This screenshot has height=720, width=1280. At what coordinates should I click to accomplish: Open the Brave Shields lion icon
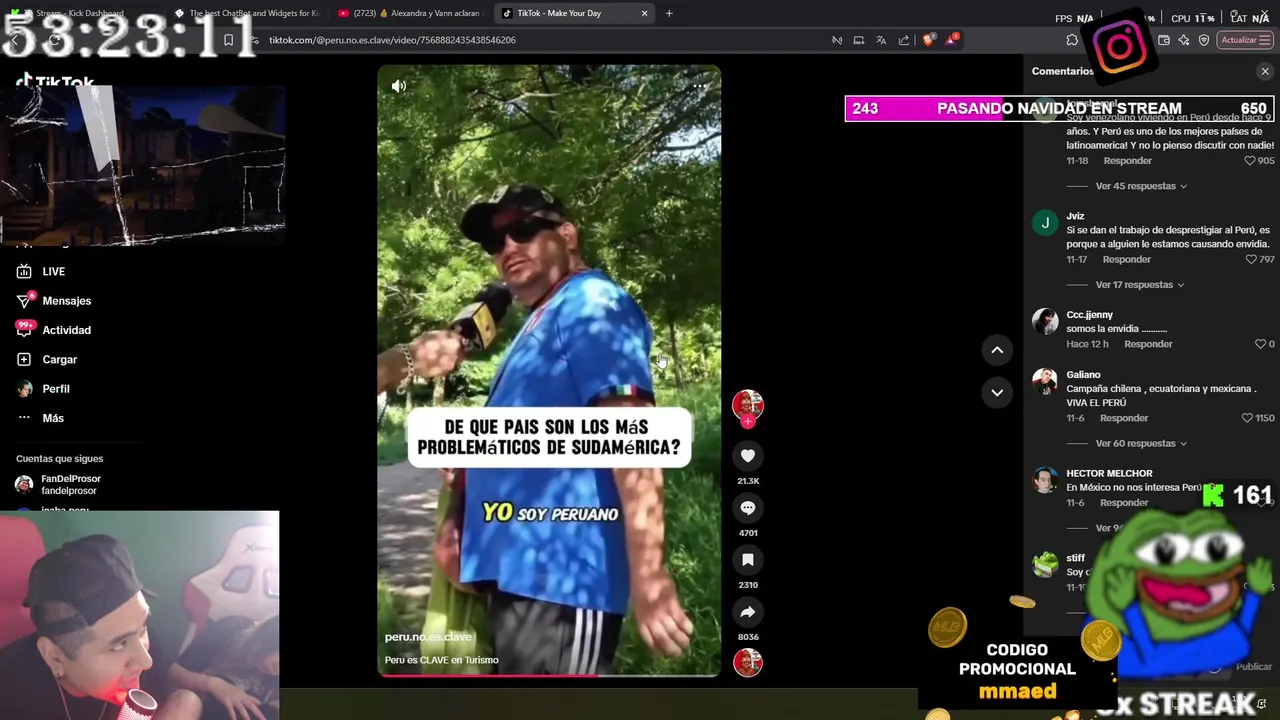[x=928, y=40]
